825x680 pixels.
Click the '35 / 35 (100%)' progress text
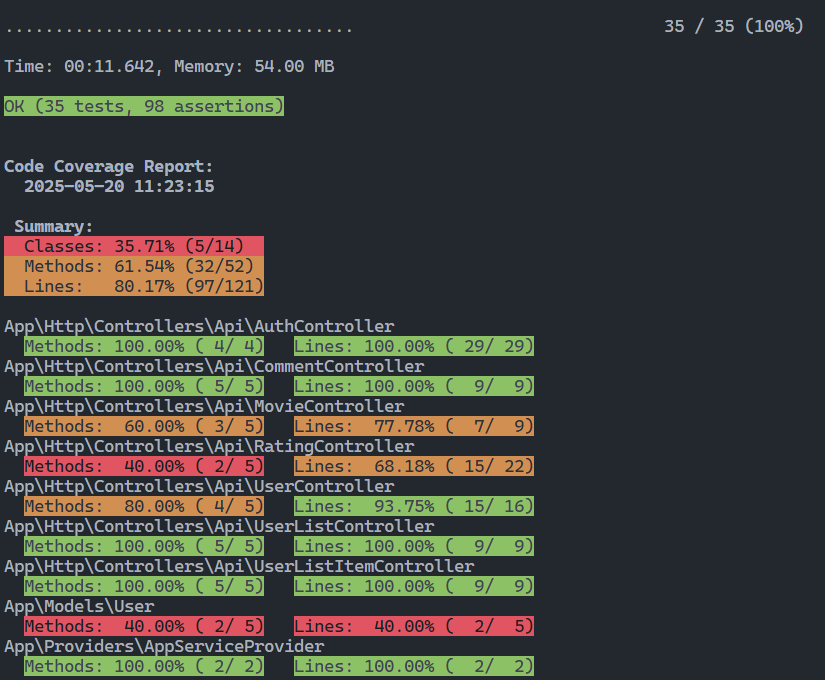coord(733,26)
